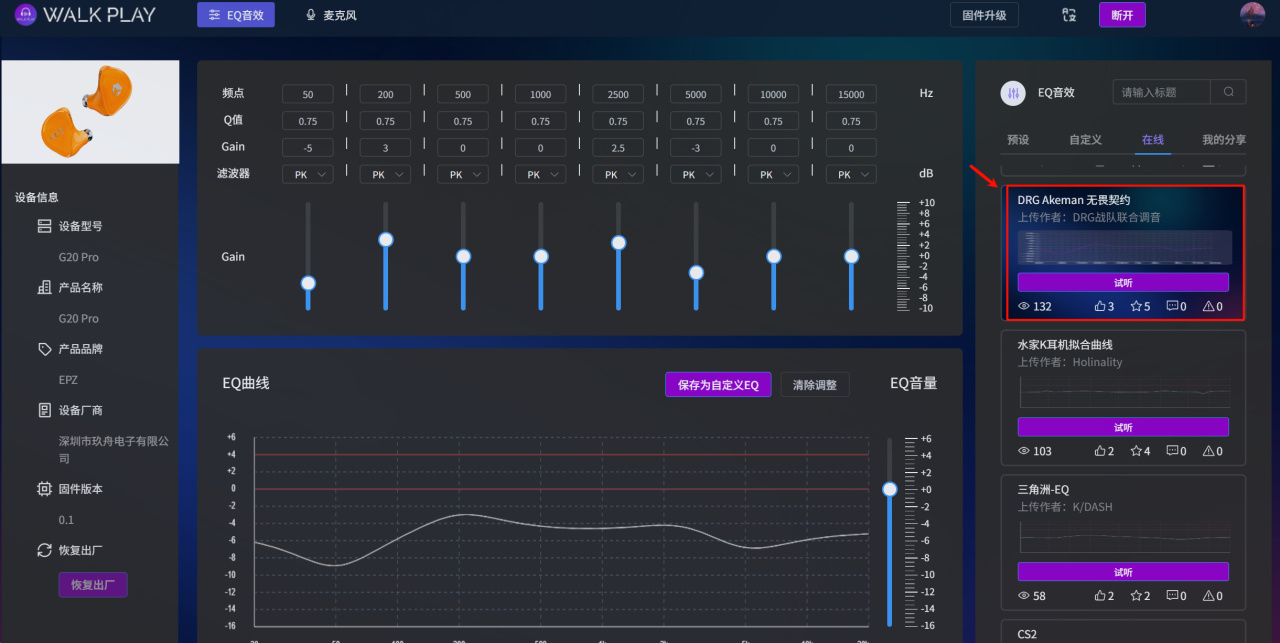Open the filter type dropdown for the 10000 Hz band
The width and height of the screenshot is (1280, 643).
point(773,174)
